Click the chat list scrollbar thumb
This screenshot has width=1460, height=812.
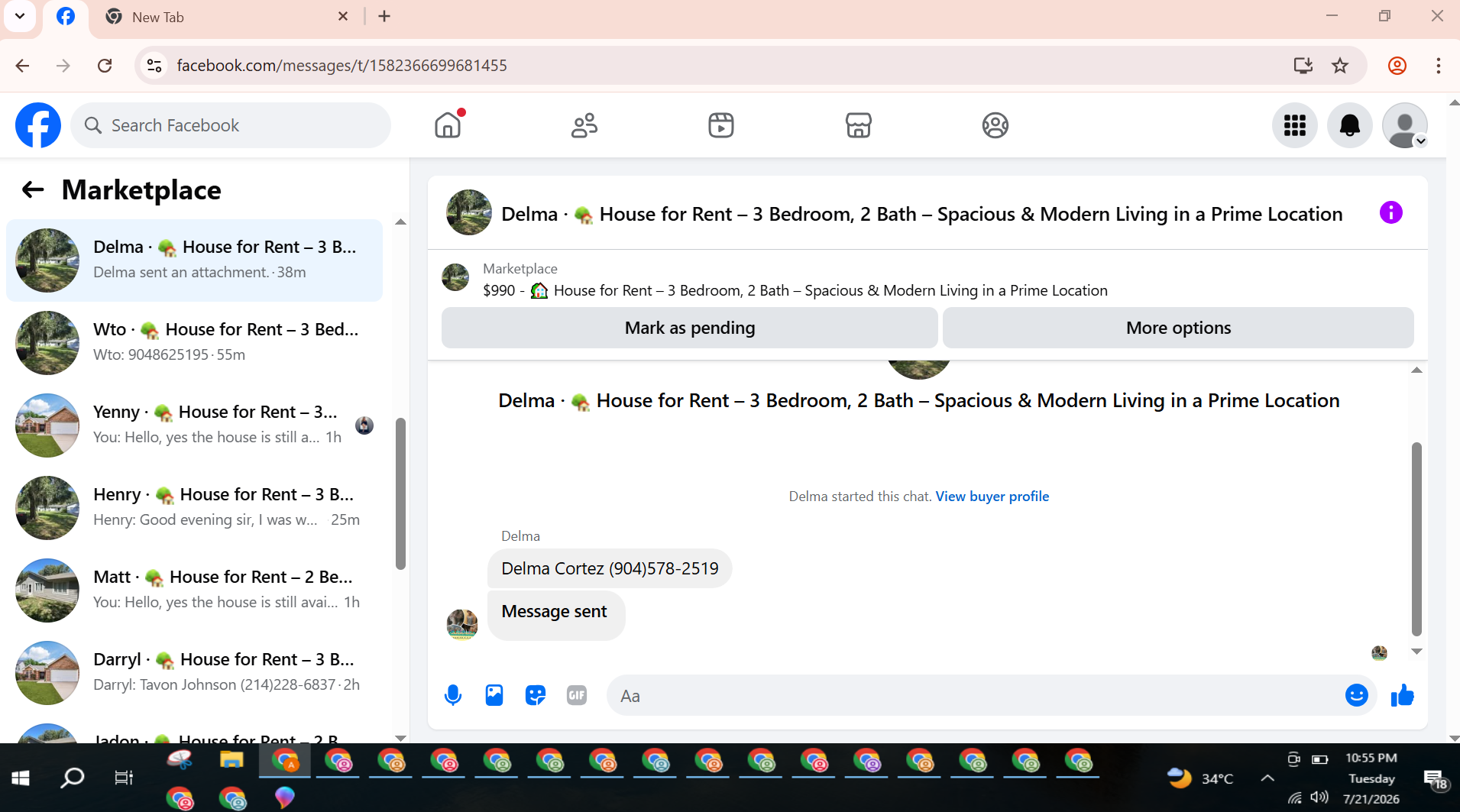pos(400,493)
